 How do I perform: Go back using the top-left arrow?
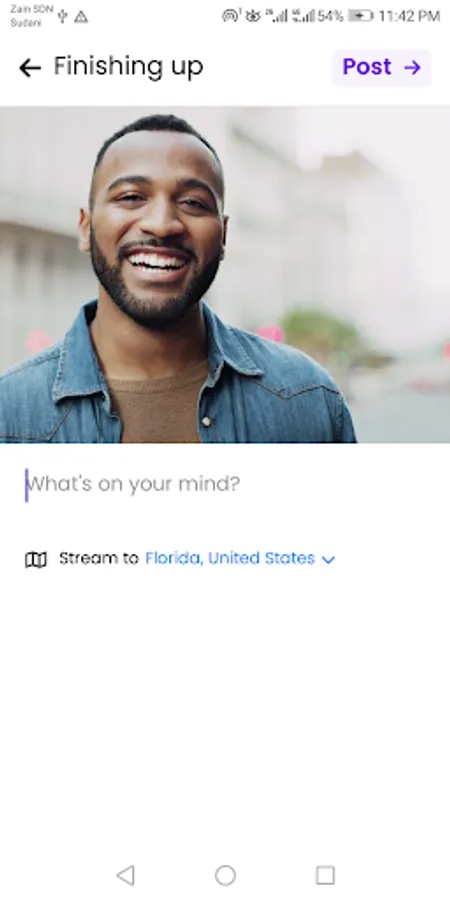pos(30,68)
